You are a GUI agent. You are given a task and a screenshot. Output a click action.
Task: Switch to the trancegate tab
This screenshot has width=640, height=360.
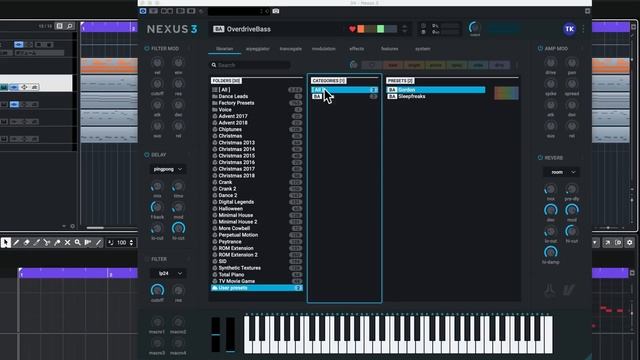click(291, 49)
